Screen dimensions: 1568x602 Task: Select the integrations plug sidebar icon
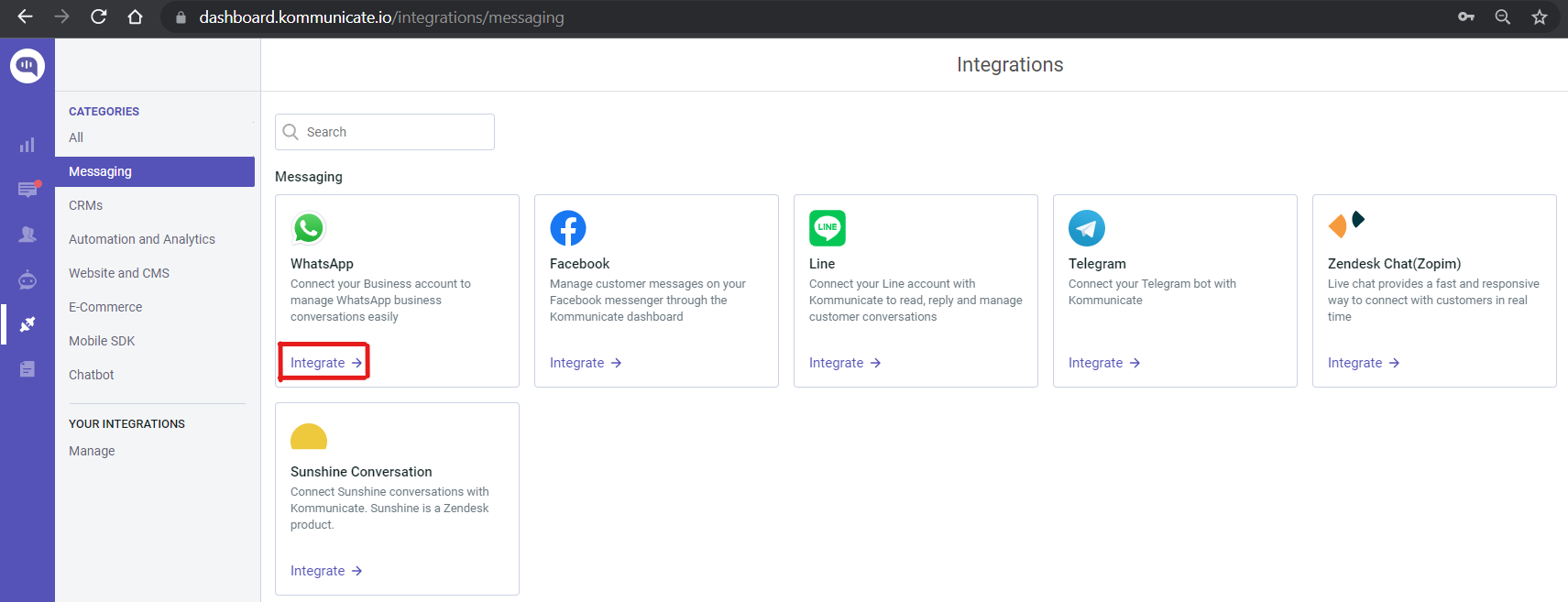tap(27, 324)
